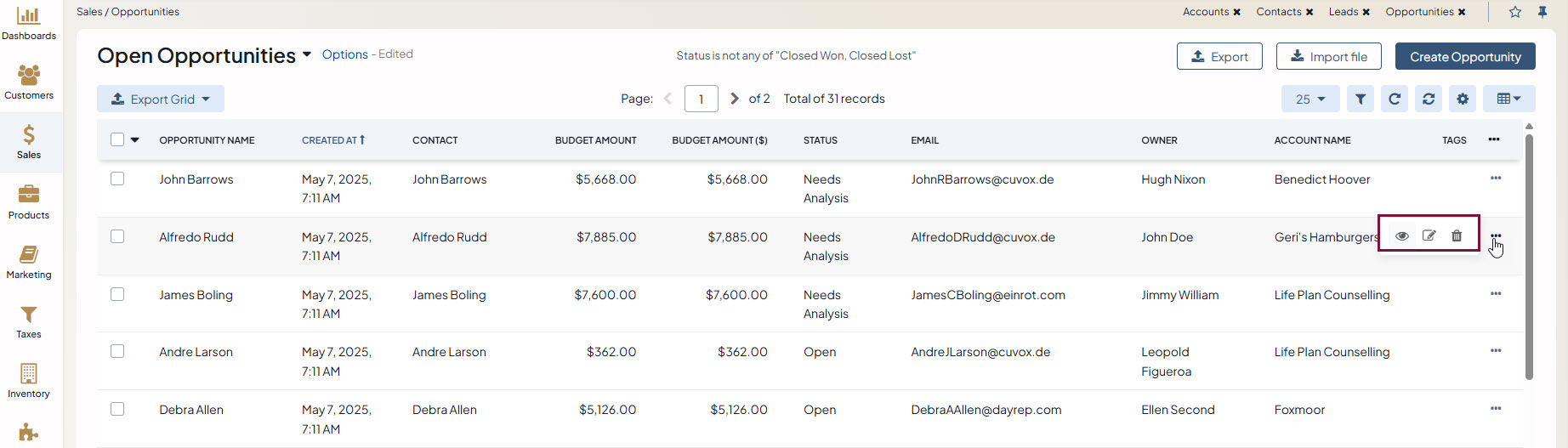Click the pin icon in top bar
1568x448 pixels.
click(x=1542, y=12)
